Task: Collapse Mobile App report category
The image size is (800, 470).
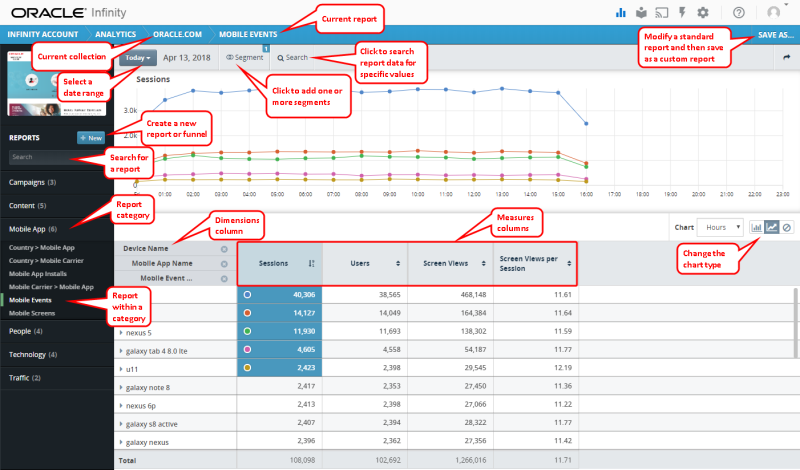Action: 33,229
